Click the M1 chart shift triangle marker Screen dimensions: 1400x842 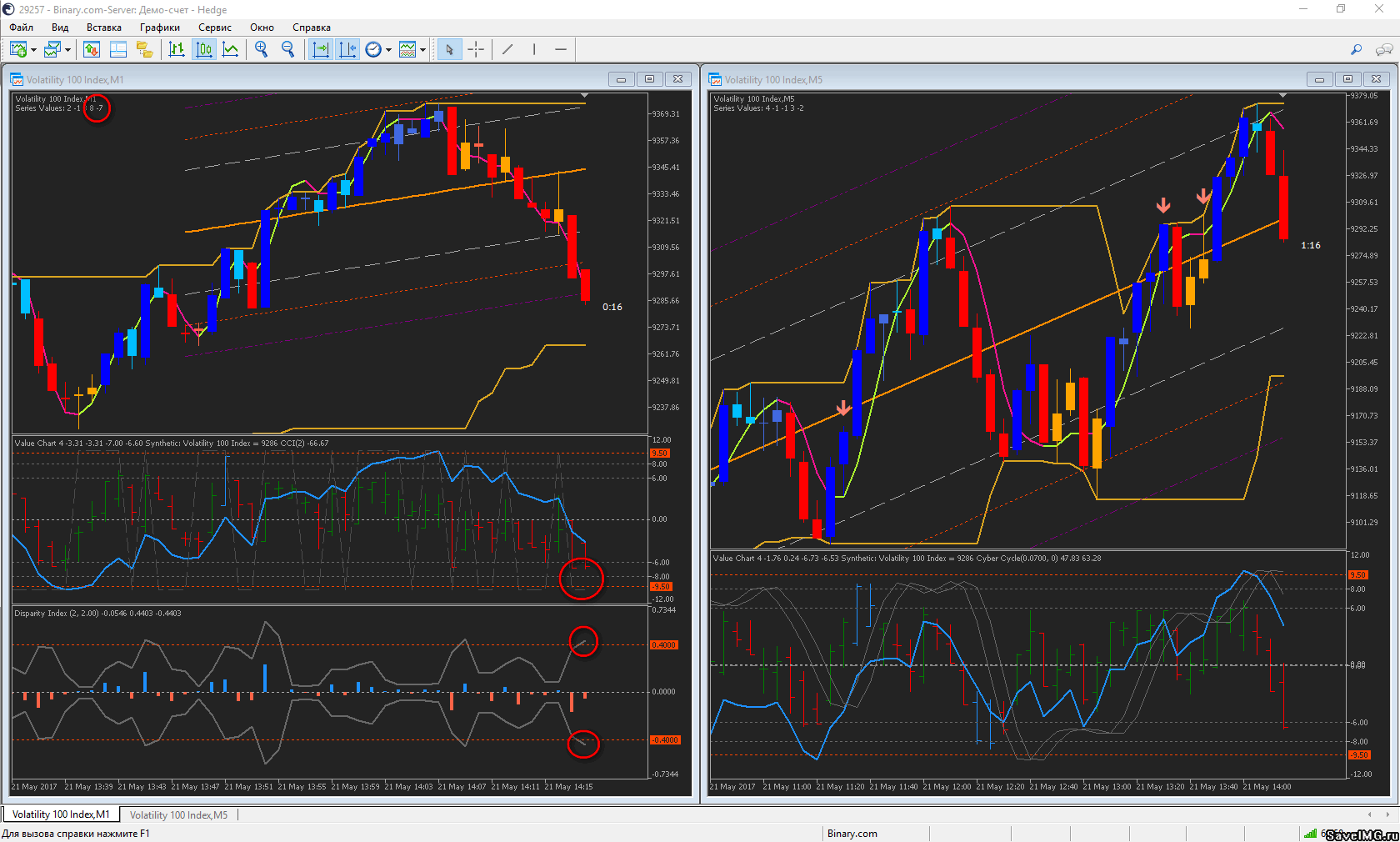pos(584,96)
